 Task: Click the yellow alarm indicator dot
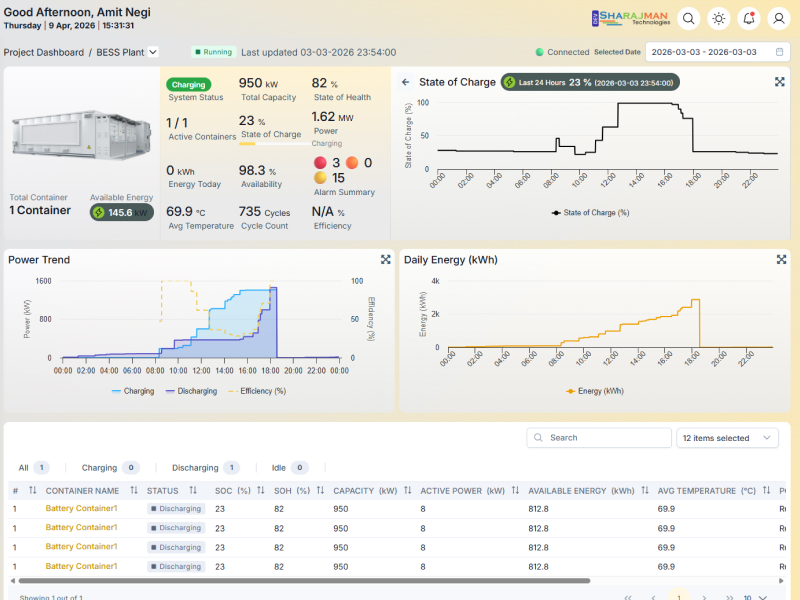coord(320,178)
